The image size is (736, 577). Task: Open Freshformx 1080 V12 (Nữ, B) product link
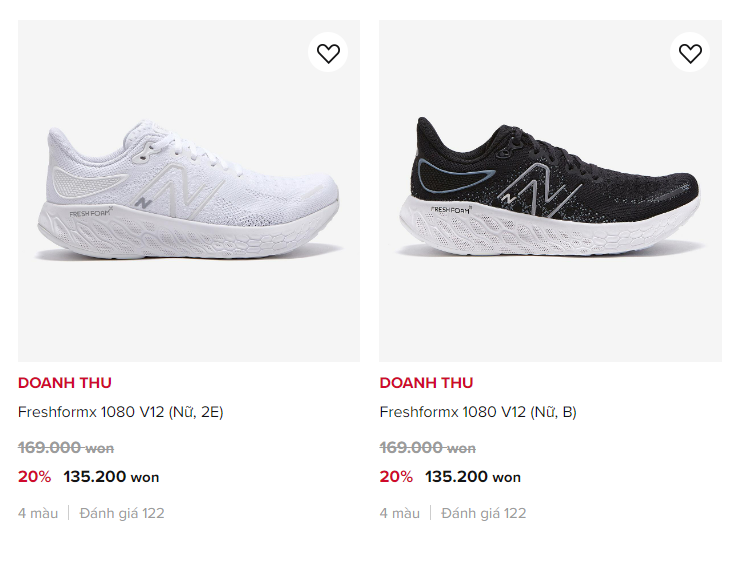[478, 412]
